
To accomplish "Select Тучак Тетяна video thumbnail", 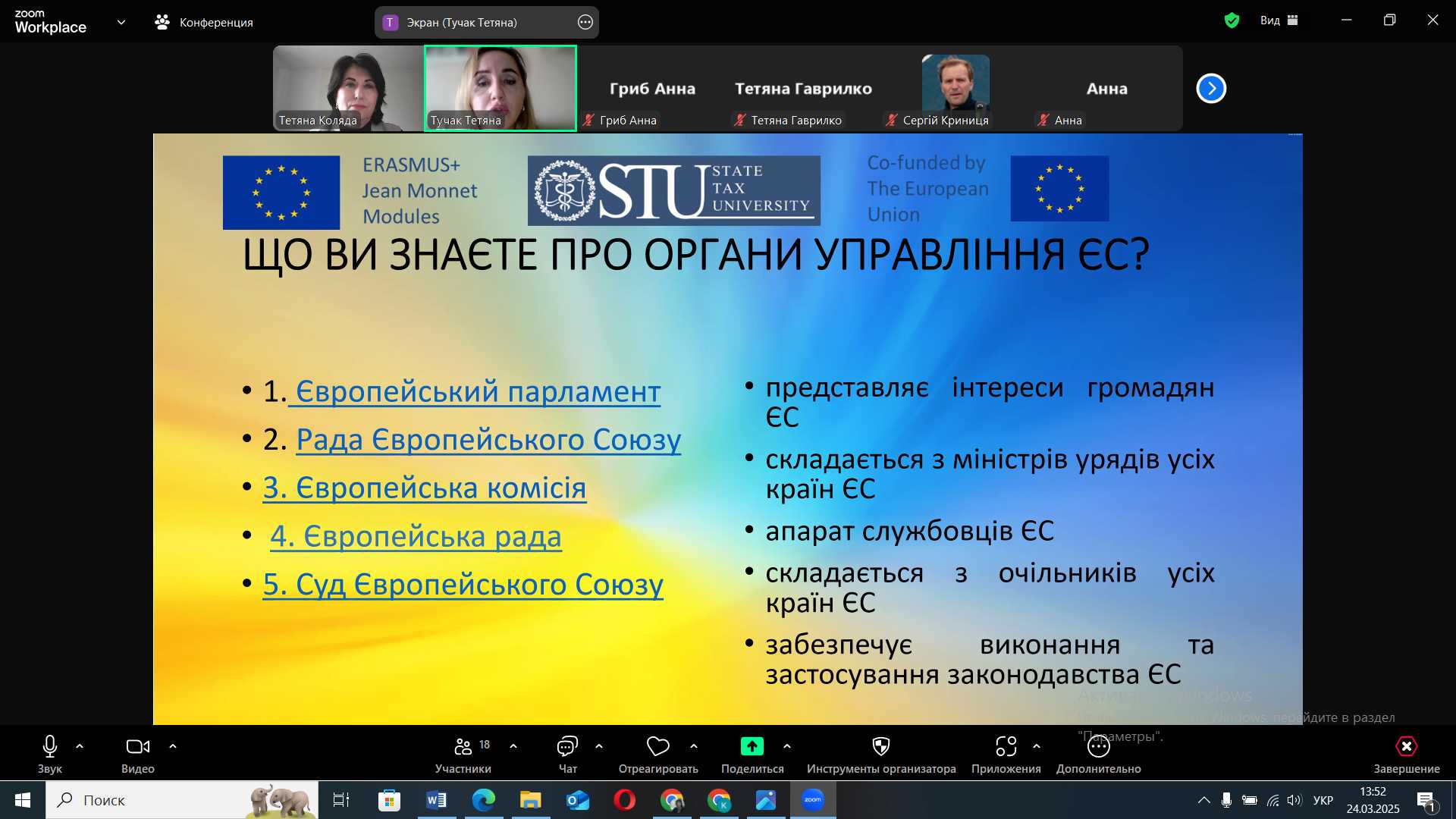I will tap(500, 88).
